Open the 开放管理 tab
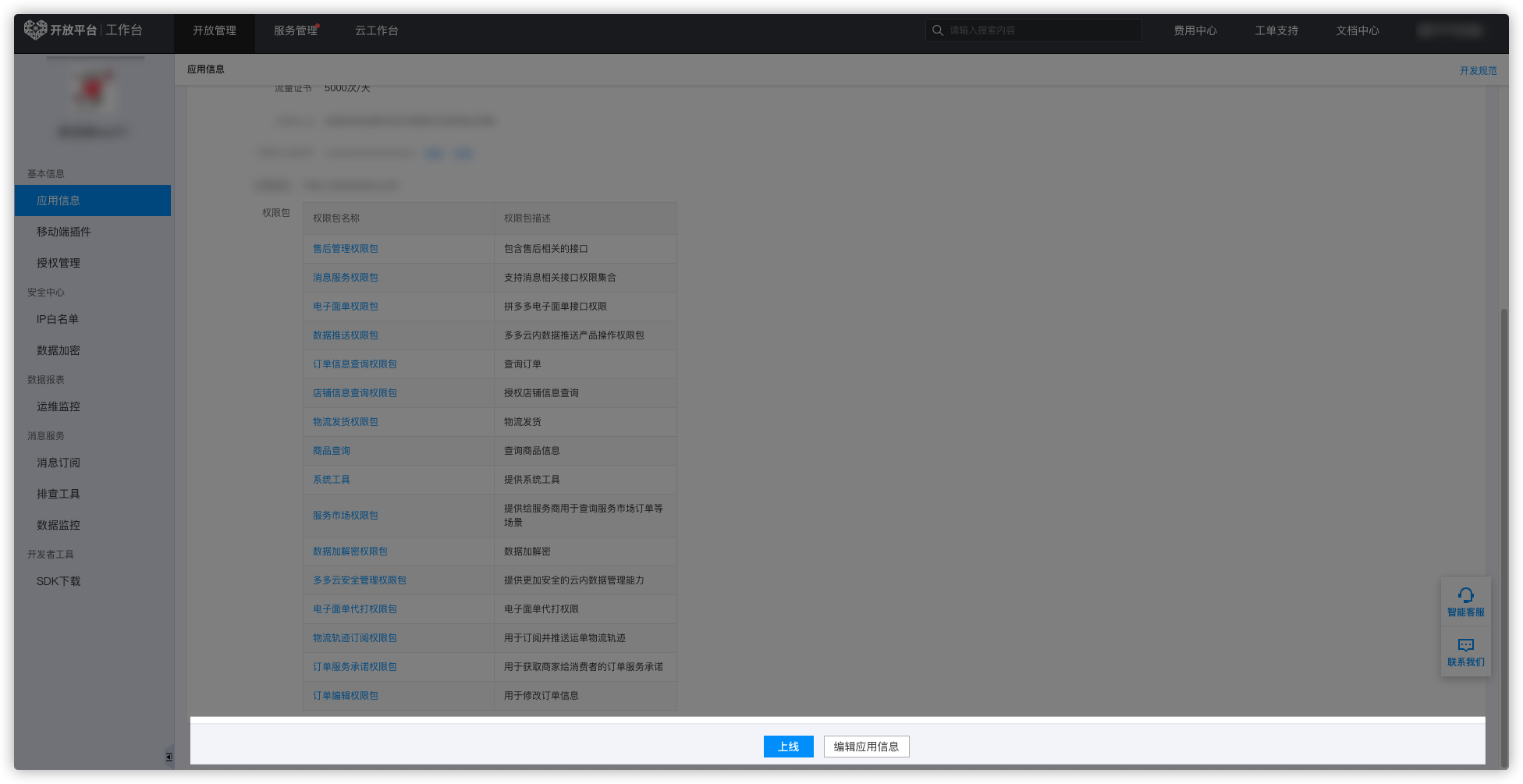Viewport: 1523px width, 784px height. 215,30
